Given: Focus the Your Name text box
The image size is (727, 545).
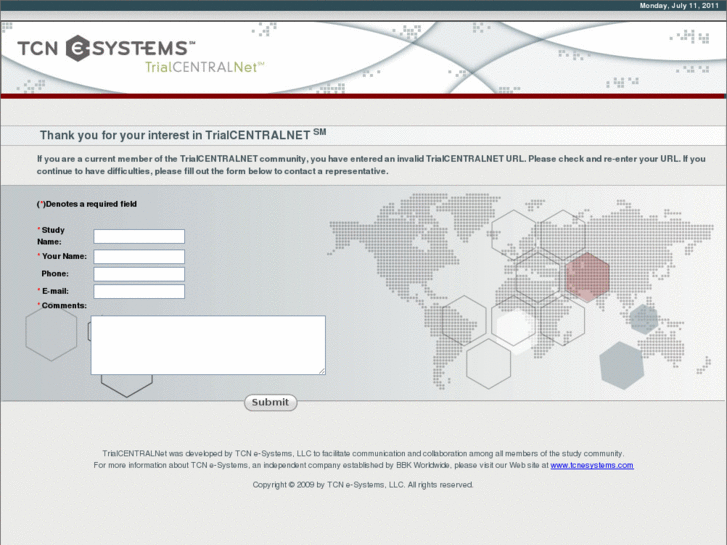Looking at the screenshot, I should click(x=139, y=256).
